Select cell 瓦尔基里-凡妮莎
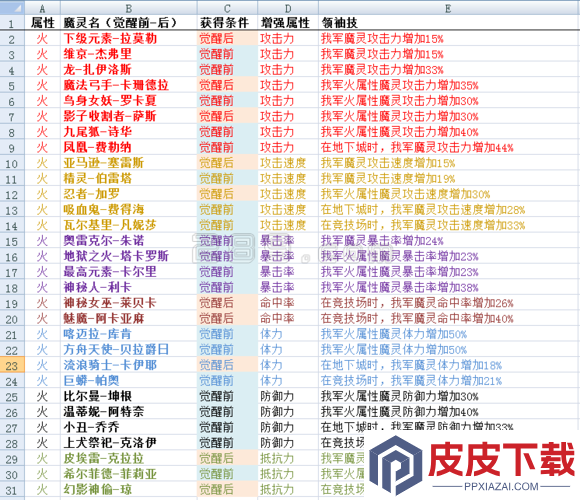The width and height of the screenshot is (580, 500). 129,225
